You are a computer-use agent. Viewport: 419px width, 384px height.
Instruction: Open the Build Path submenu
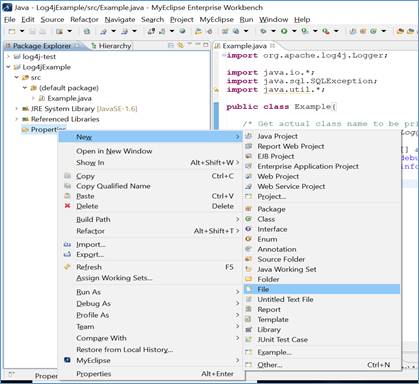(x=152, y=219)
